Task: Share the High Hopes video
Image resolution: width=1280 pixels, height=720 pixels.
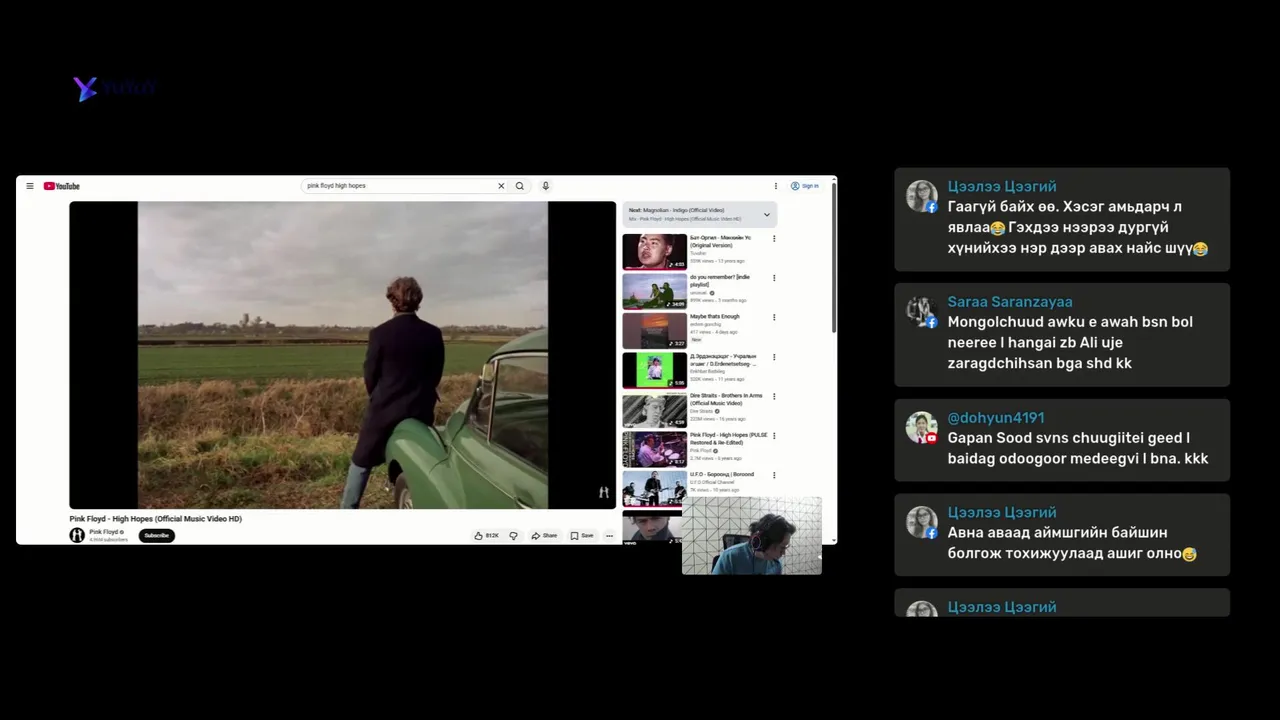Action: (544, 536)
